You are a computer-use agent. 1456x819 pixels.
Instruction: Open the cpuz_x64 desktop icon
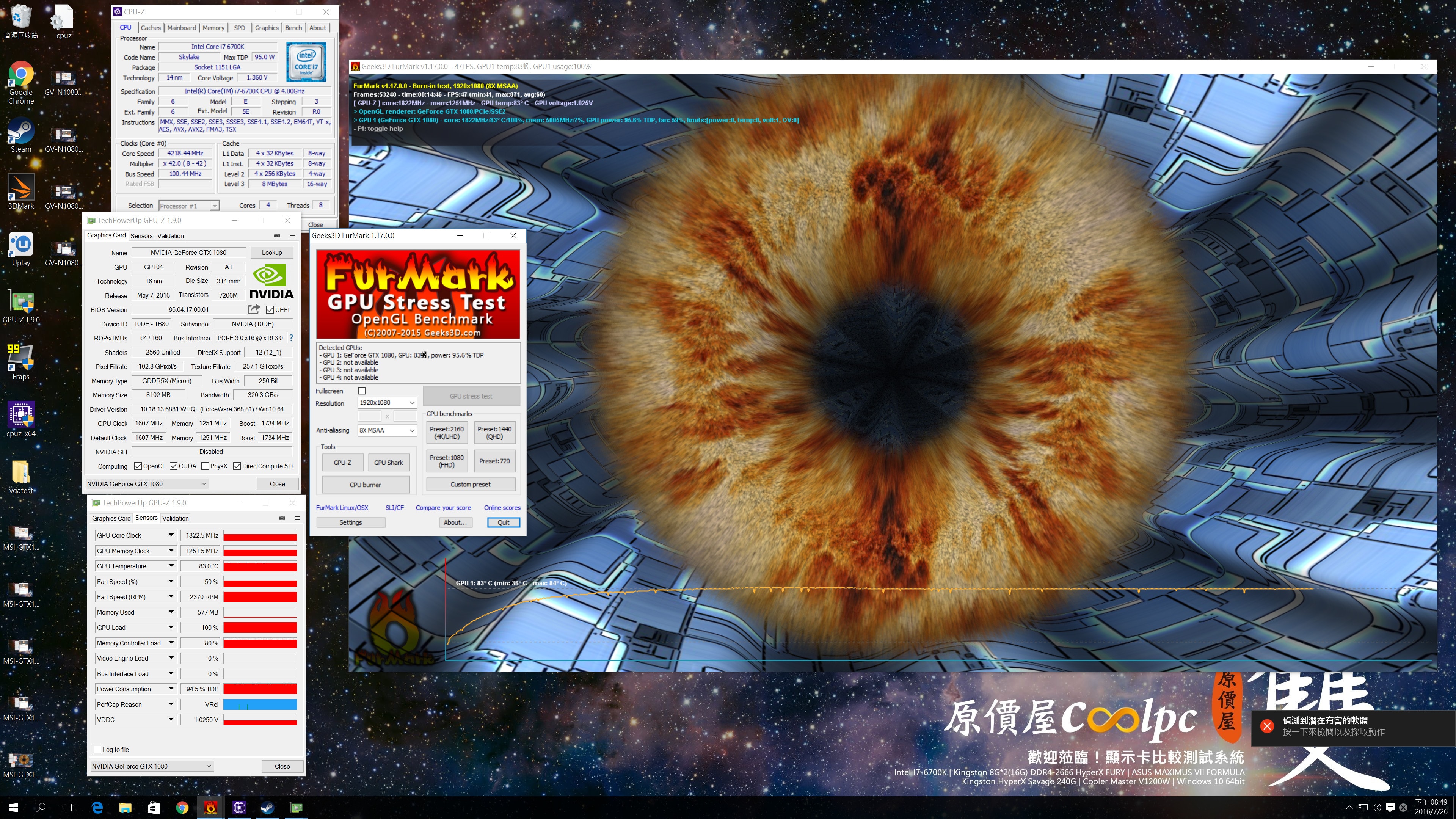coord(21,419)
